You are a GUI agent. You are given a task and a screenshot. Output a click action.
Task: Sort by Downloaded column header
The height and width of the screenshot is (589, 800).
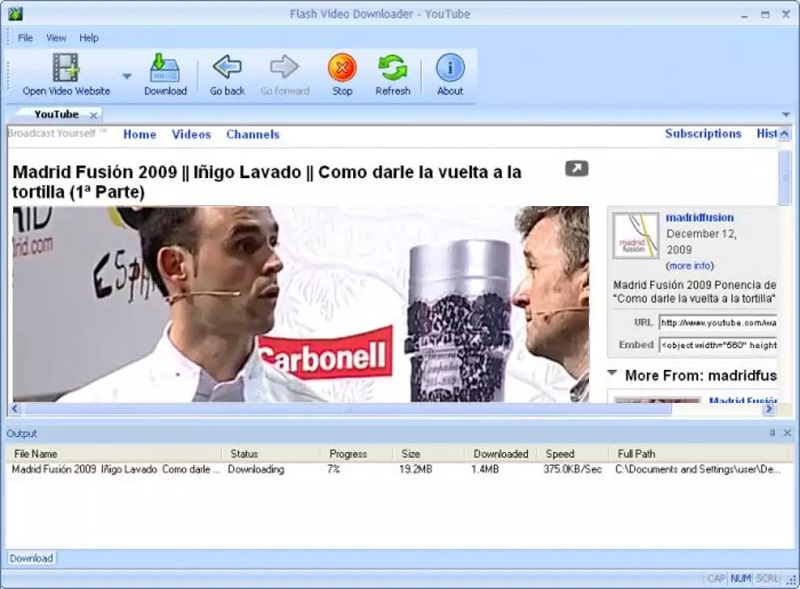501,454
